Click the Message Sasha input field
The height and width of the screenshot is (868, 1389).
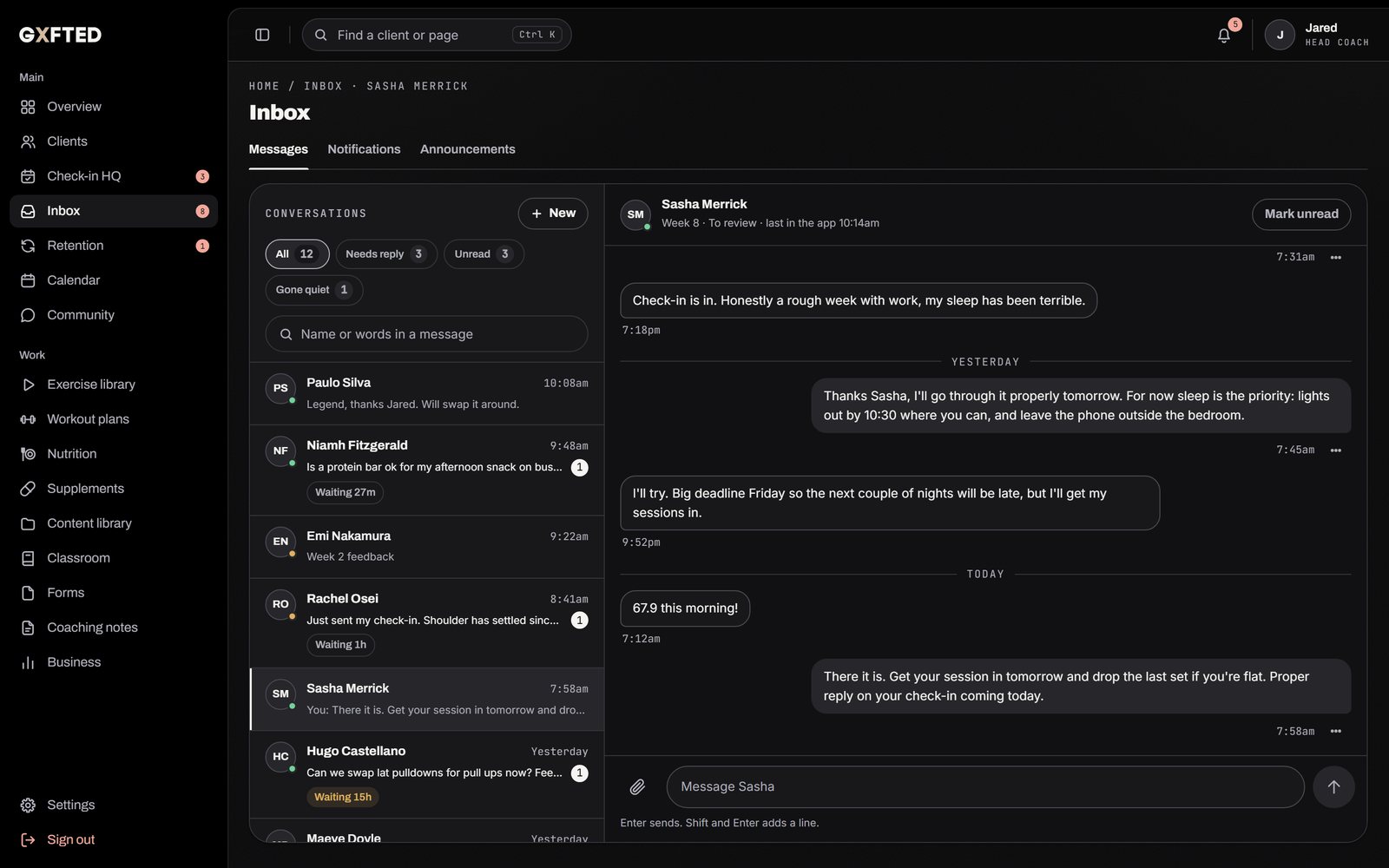pos(985,786)
